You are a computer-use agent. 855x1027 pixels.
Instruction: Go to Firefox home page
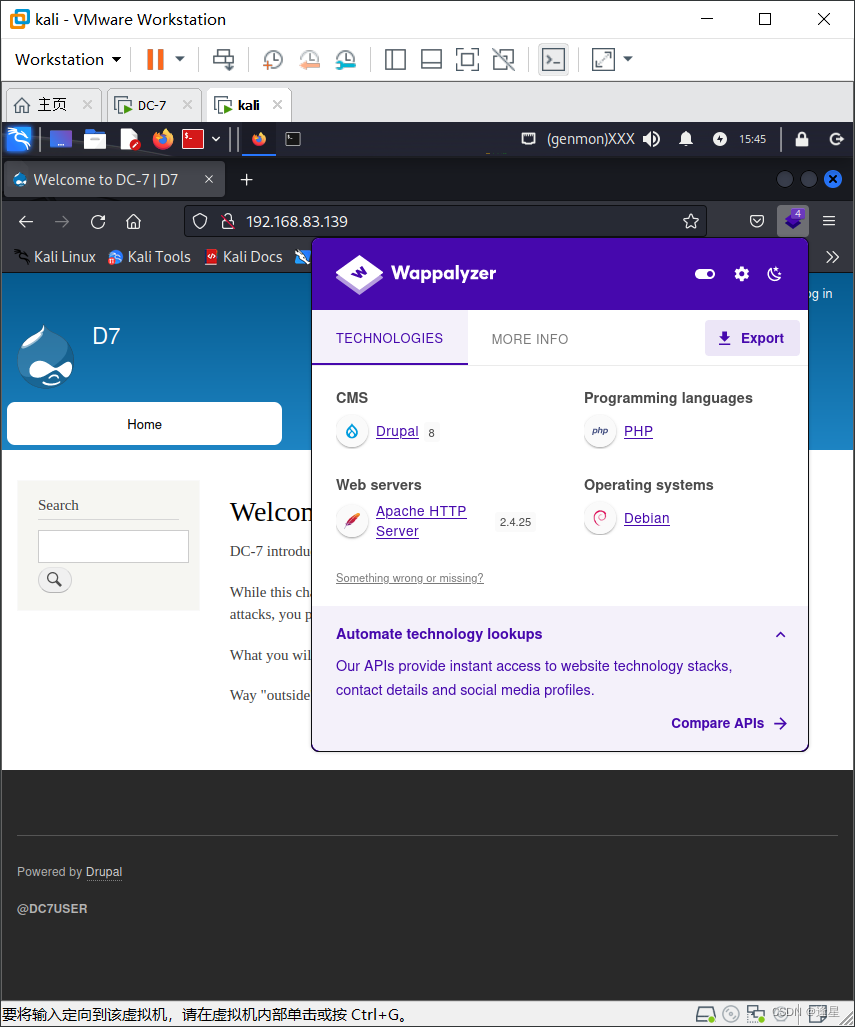[x=134, y=222]
